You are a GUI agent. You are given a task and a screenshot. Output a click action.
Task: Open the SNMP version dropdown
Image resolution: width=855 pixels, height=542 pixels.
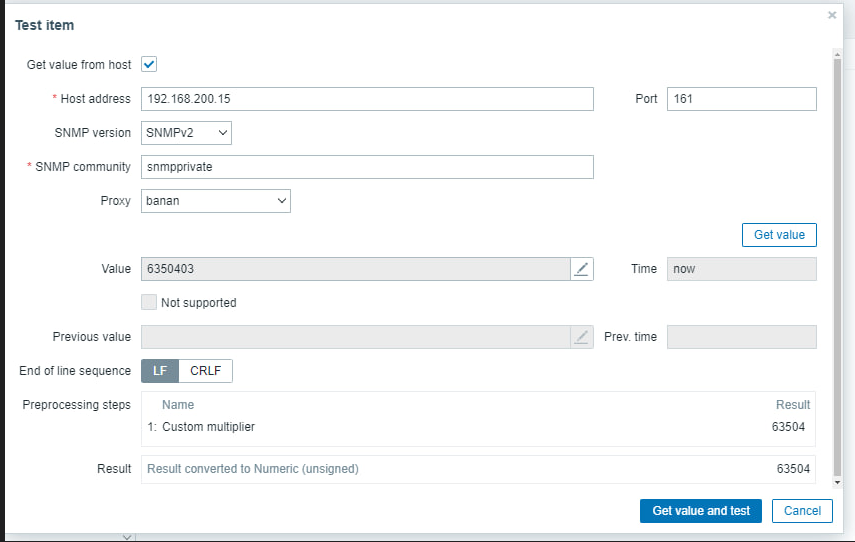click(x=186, y=132)
